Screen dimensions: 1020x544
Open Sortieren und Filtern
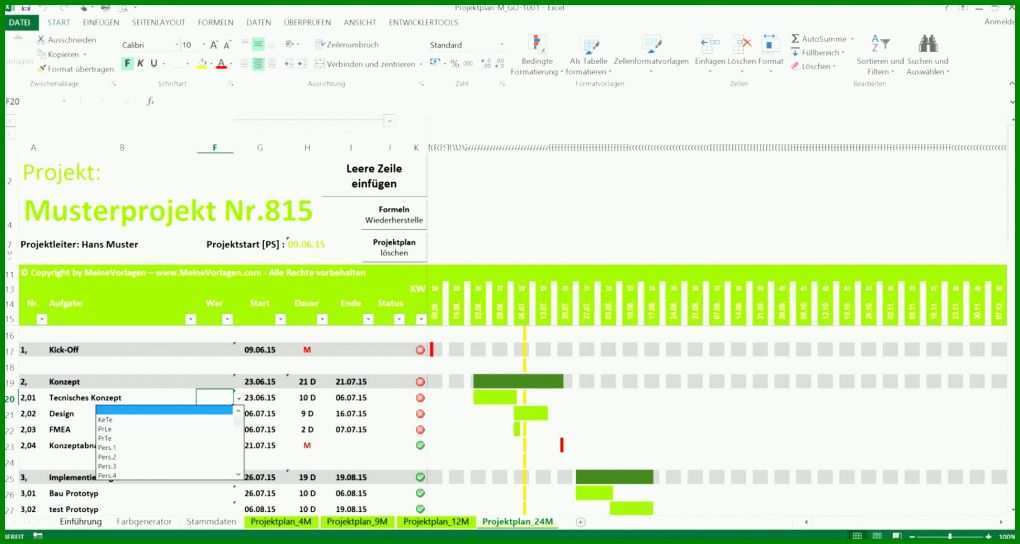(x=880, y=55)
